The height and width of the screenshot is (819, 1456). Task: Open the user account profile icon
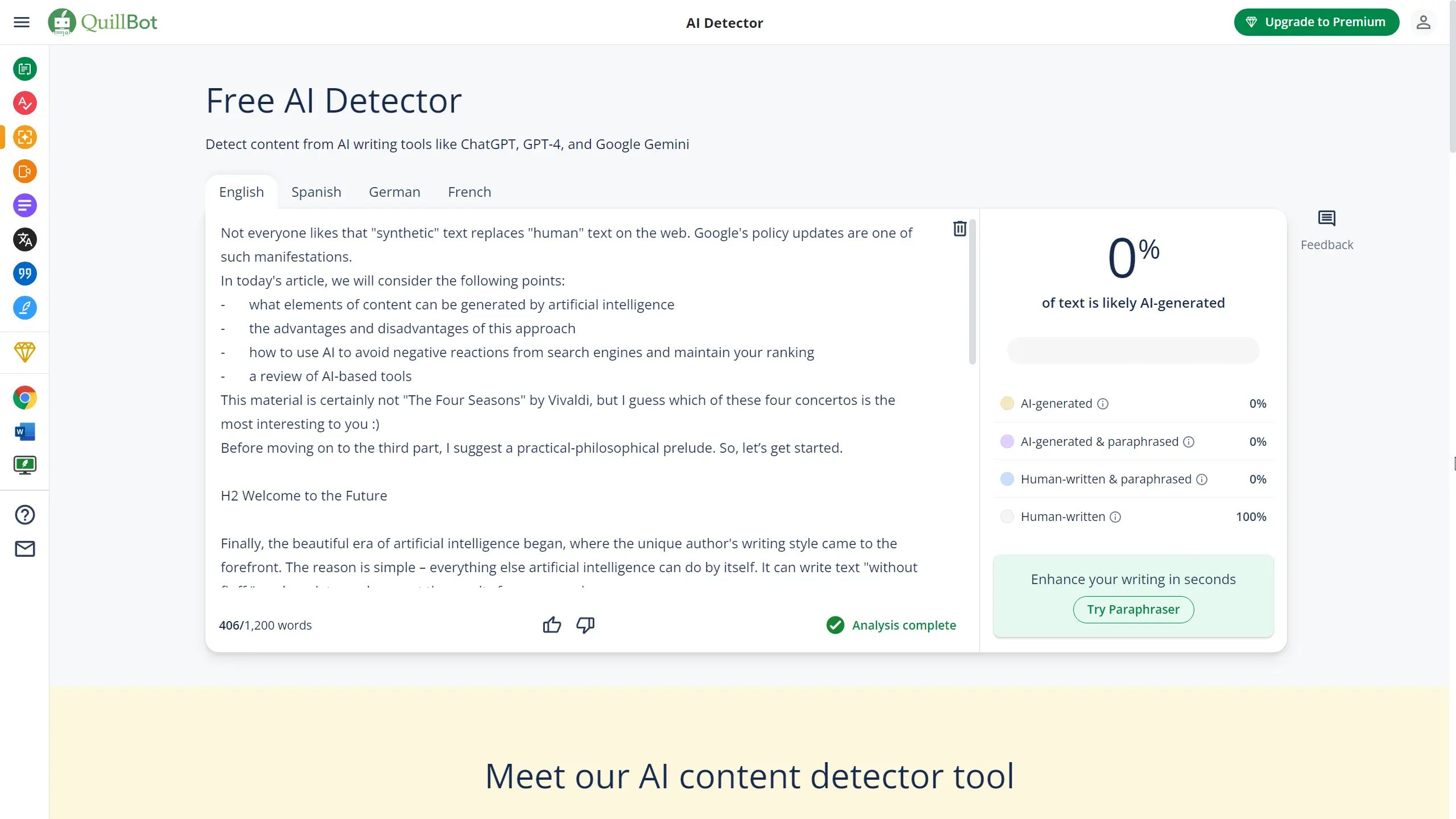point(1423,22)
